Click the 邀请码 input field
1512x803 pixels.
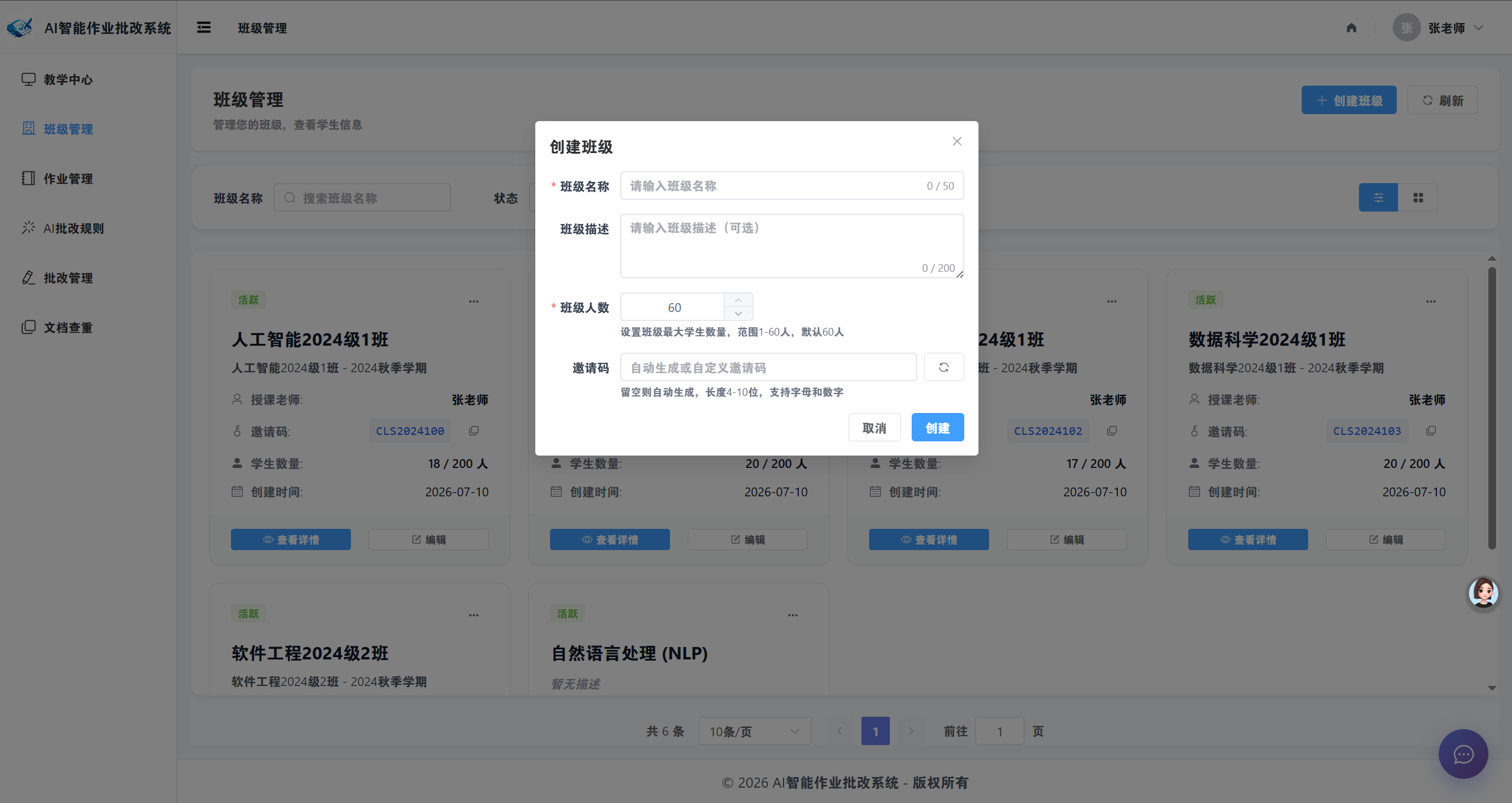tap(768, 368)
